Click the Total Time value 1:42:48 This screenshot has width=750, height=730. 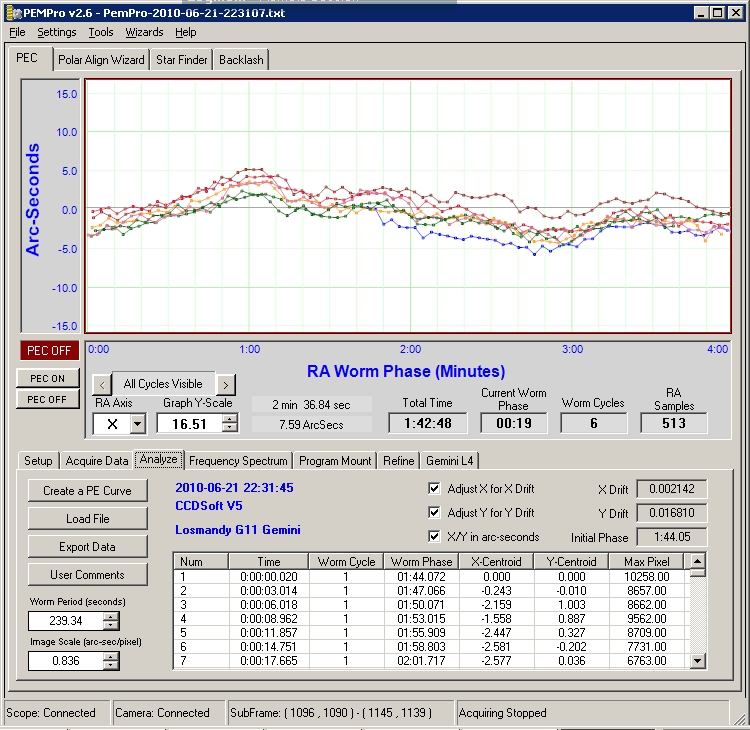click(x=428, y=423)
